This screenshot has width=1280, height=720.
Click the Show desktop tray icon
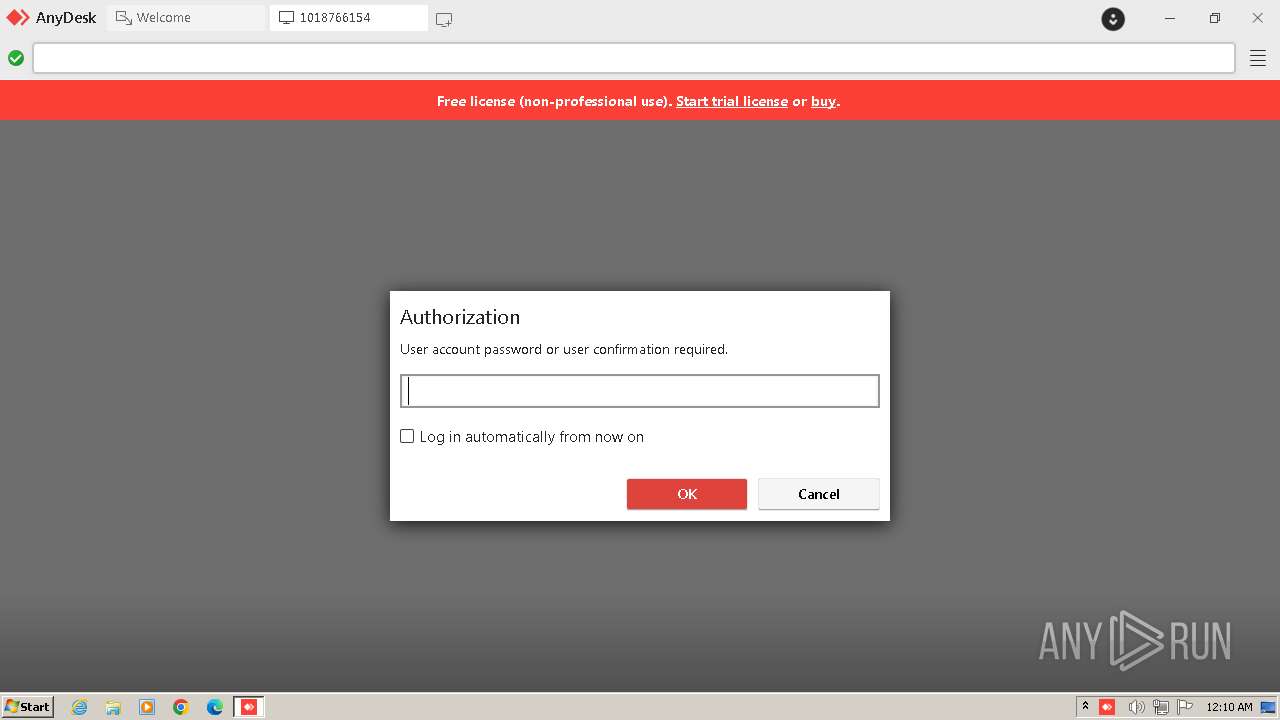(x=1268, y=707)
